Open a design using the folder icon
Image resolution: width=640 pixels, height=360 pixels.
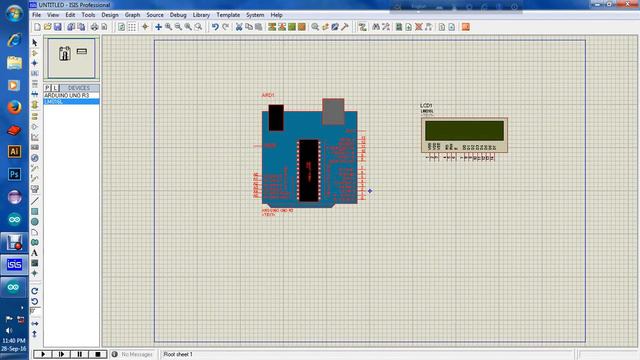47,27
